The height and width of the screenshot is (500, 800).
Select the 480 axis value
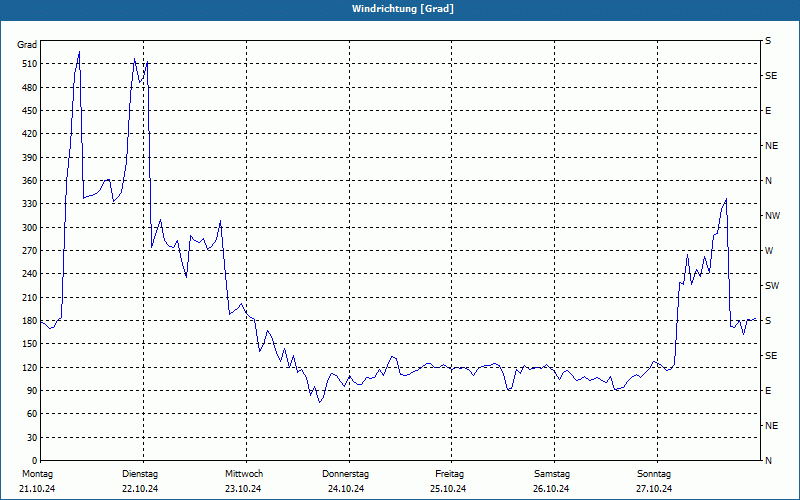pyautogui.click(x=29, y=88)
